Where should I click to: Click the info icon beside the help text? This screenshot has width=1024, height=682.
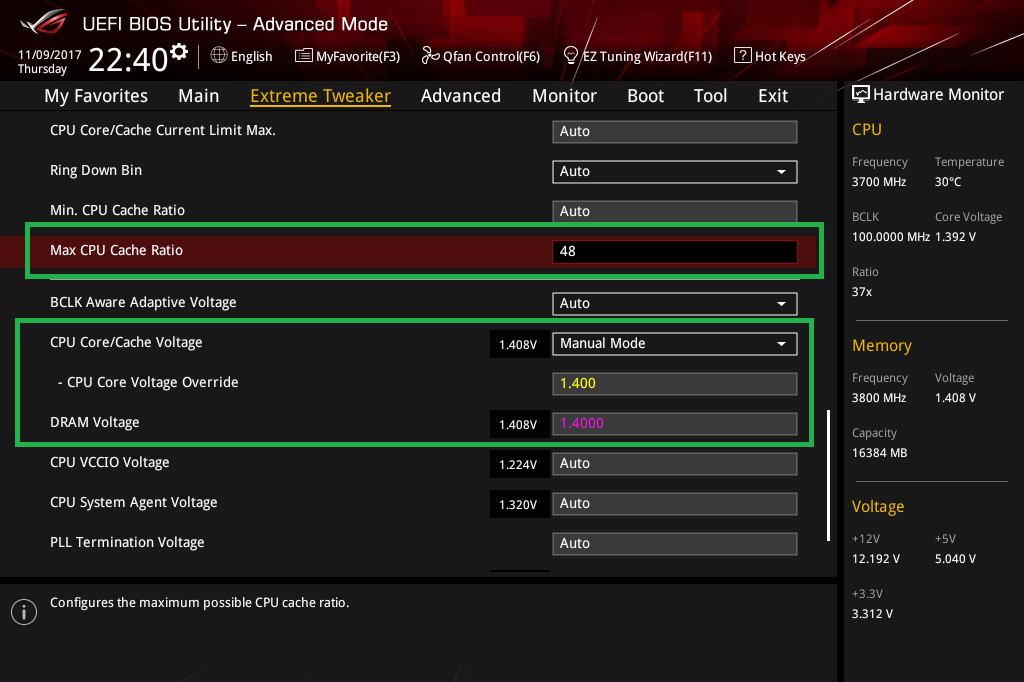[24, 612]
